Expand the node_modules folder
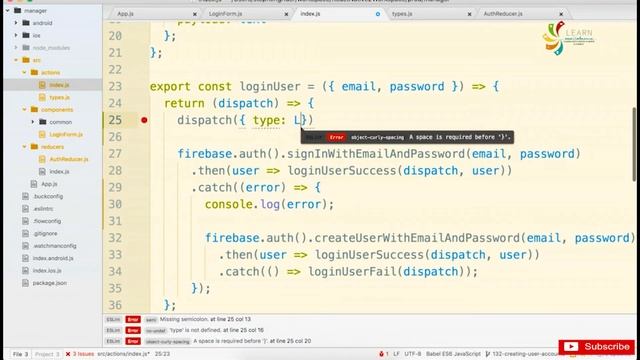 pos(16,48)
